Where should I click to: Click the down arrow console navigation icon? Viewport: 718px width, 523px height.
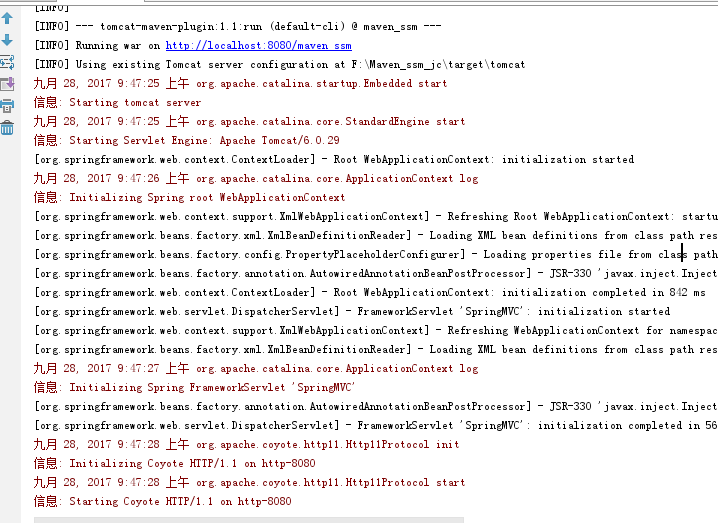click(7, 40)
